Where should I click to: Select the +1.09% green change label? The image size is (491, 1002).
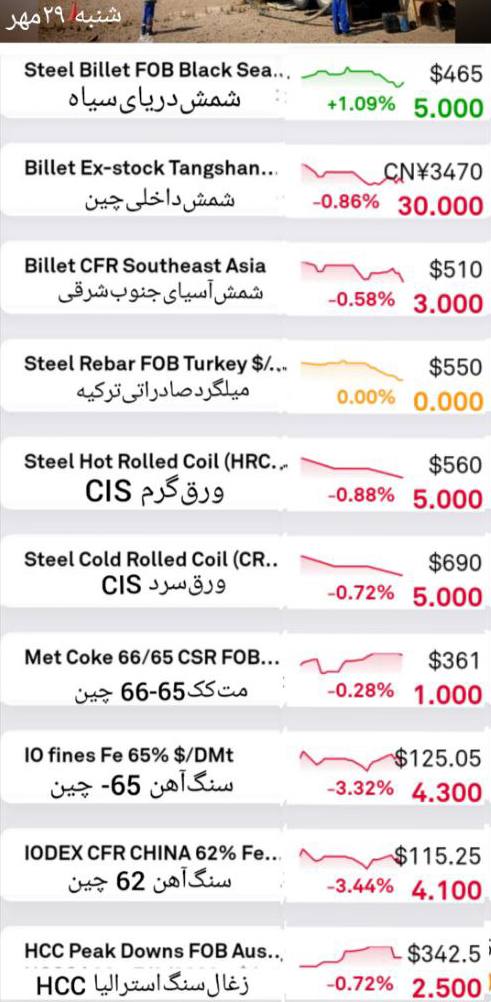click(x=361, y=104)
